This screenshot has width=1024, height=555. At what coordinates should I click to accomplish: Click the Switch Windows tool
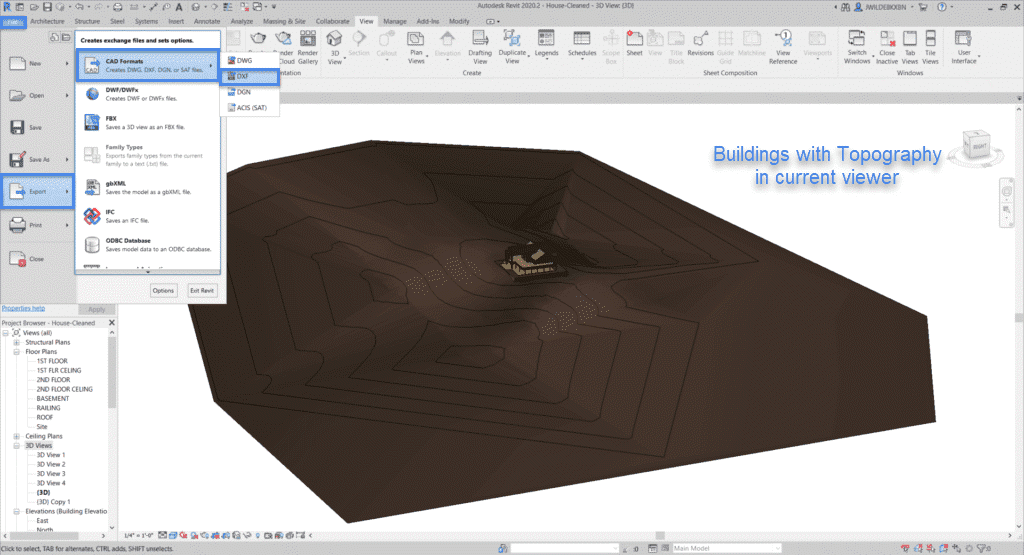(x=857, y=48)
